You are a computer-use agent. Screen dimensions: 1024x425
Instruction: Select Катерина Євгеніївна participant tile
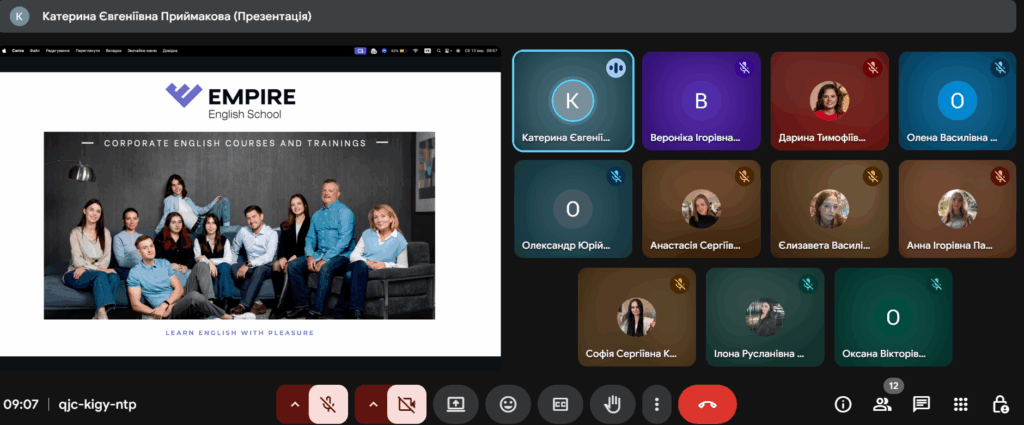click(572, 101)
